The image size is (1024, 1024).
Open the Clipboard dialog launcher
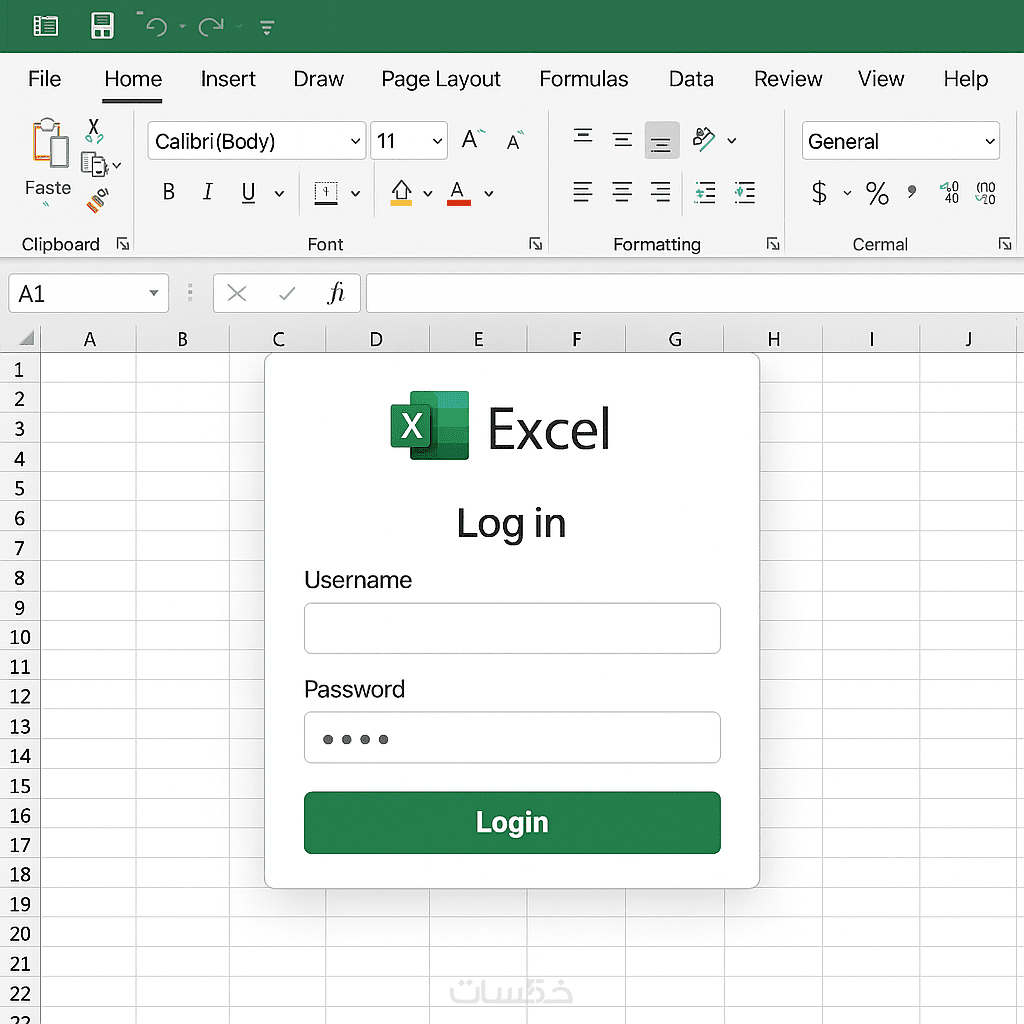click(x=122, y=244)
